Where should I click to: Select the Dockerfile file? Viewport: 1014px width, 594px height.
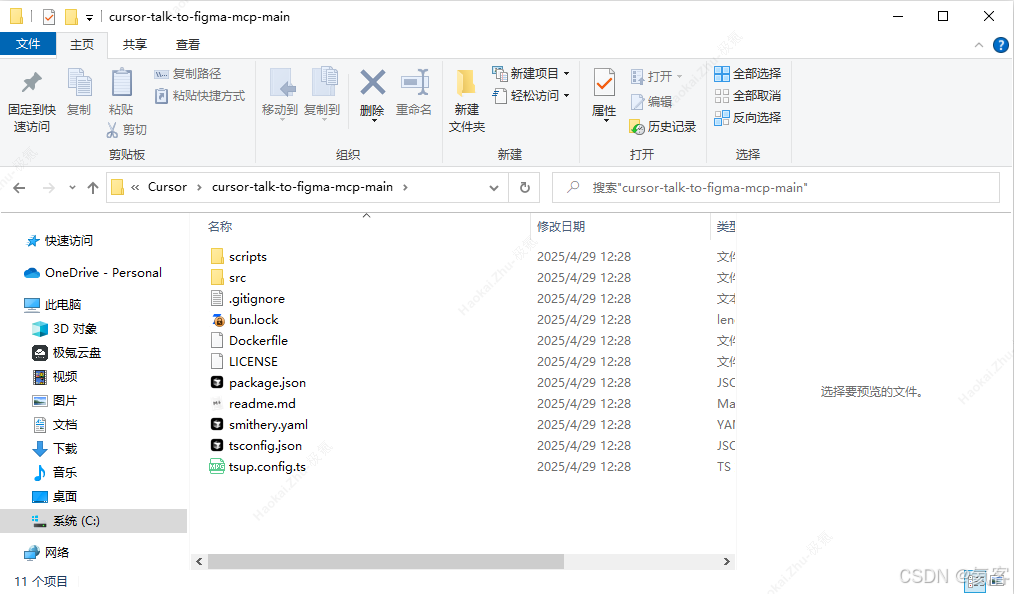pos(258,341)
